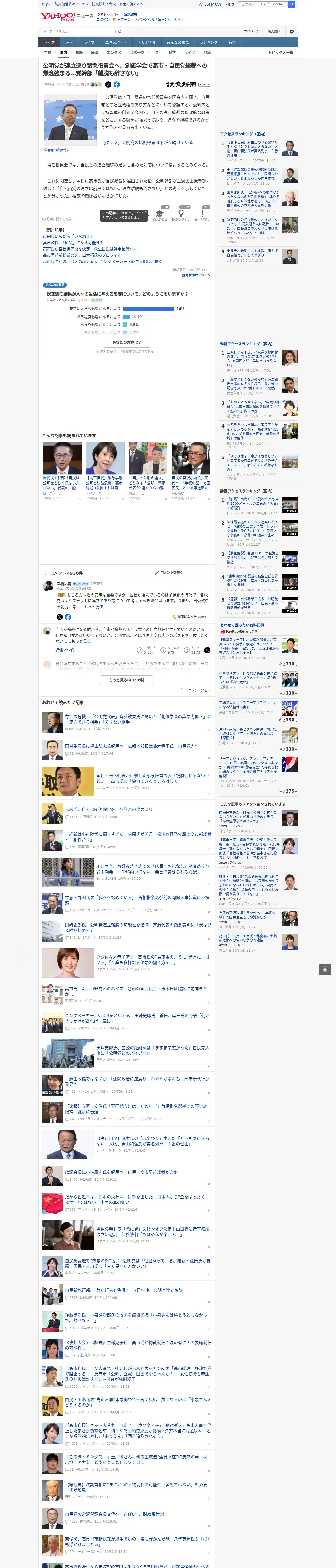Click the 新しい視点 exclamation reaction icon
This screenshot has width=336, height=1568.
click(203, 213)
